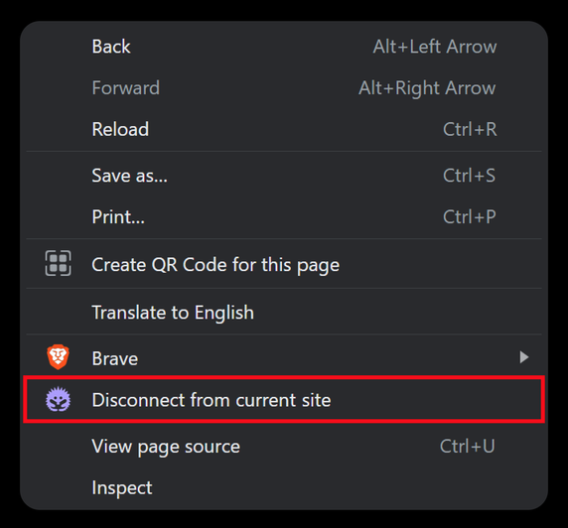Select Print... menu item
The width and height of the screenshot is (568, 528).
click(284, 217)
